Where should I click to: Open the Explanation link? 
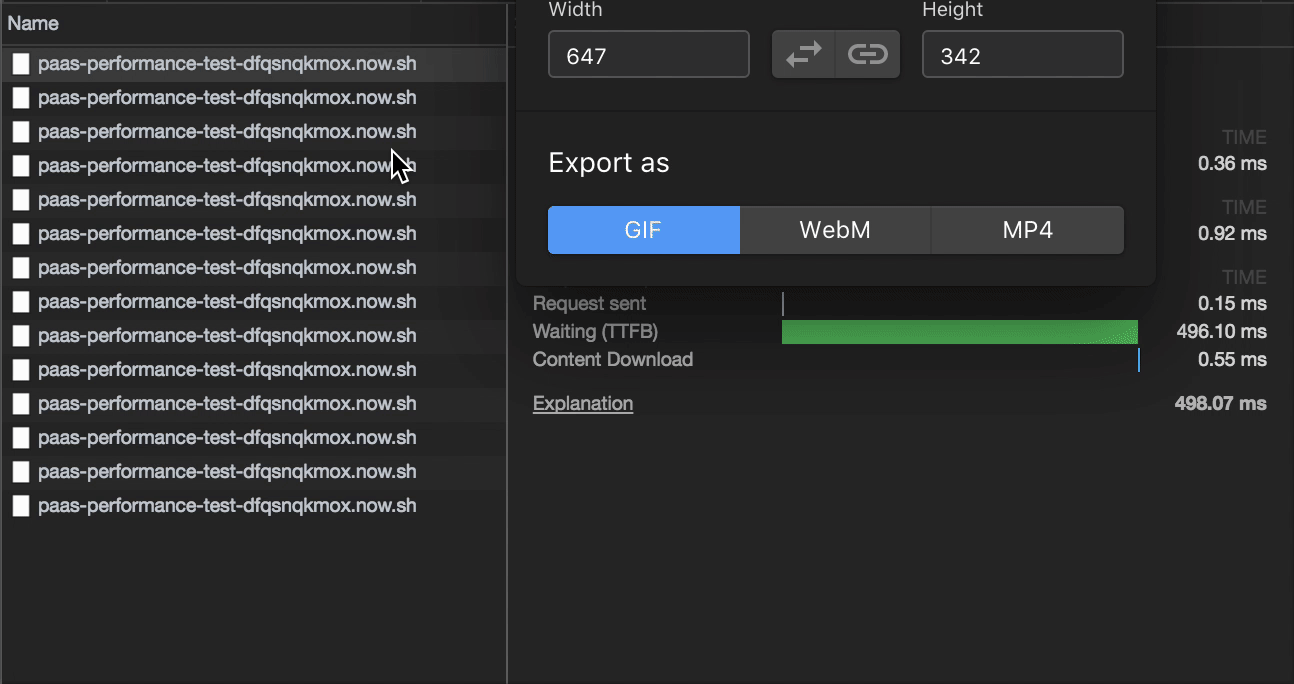pos(583,403)
